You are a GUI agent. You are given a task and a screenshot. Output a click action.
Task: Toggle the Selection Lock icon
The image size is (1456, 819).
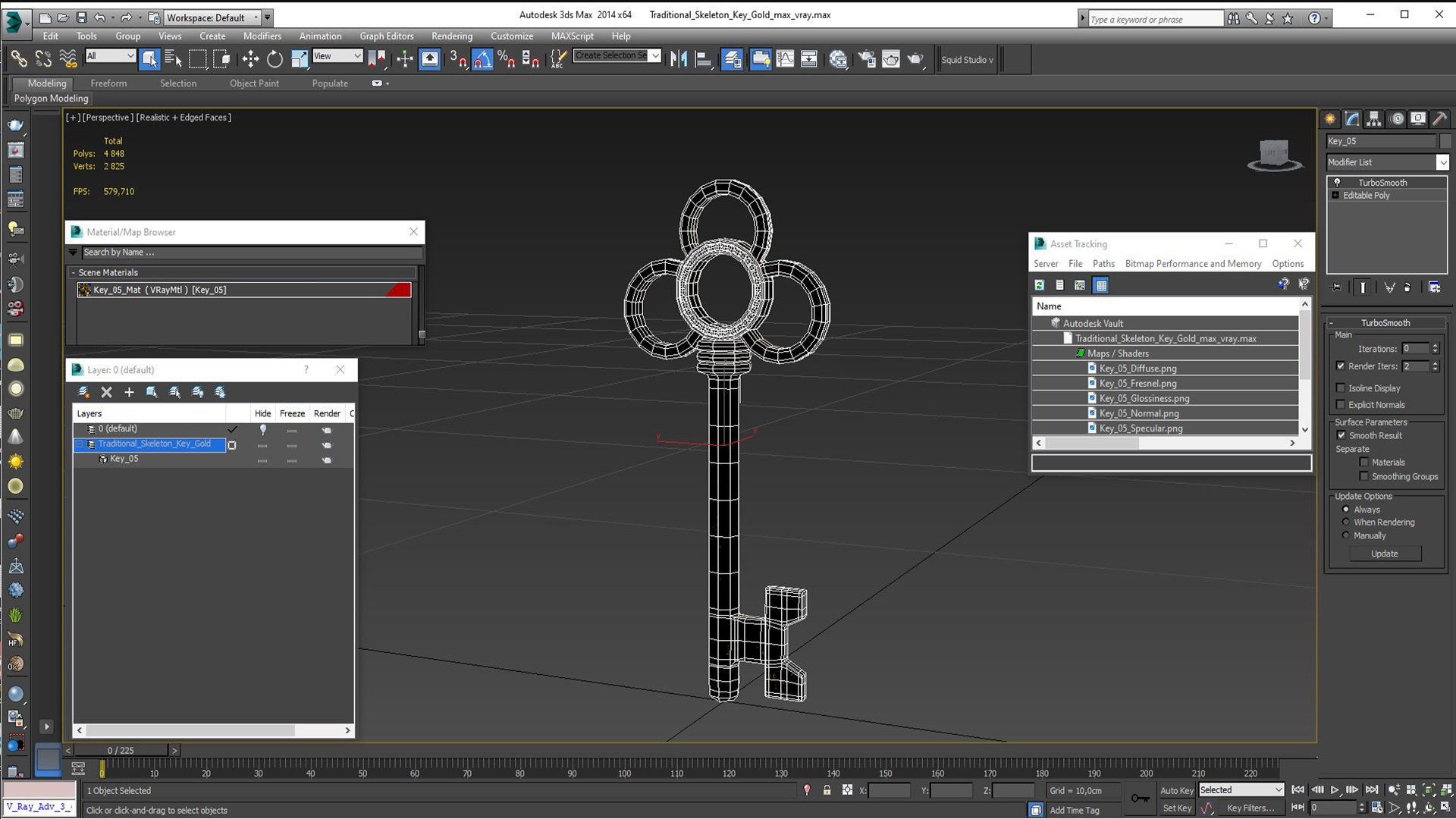827,790
